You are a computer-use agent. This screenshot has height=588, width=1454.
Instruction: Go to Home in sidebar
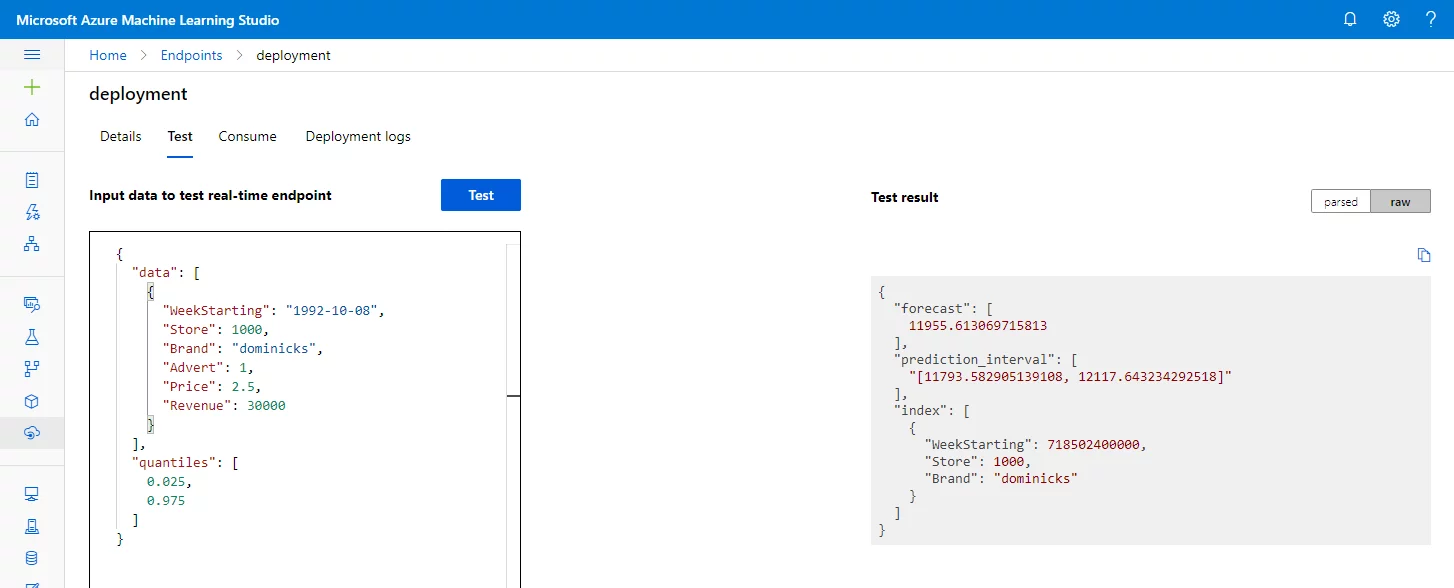32,120
